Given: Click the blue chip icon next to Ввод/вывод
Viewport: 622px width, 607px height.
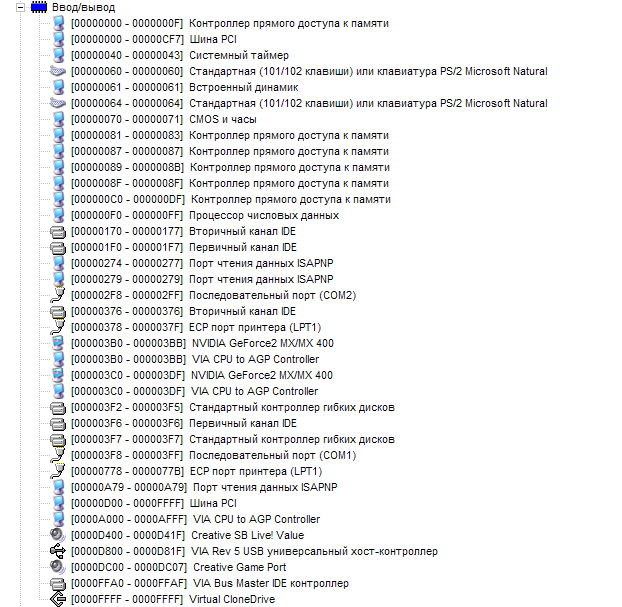Looking at the screenshot, I should tap(39, 8).
